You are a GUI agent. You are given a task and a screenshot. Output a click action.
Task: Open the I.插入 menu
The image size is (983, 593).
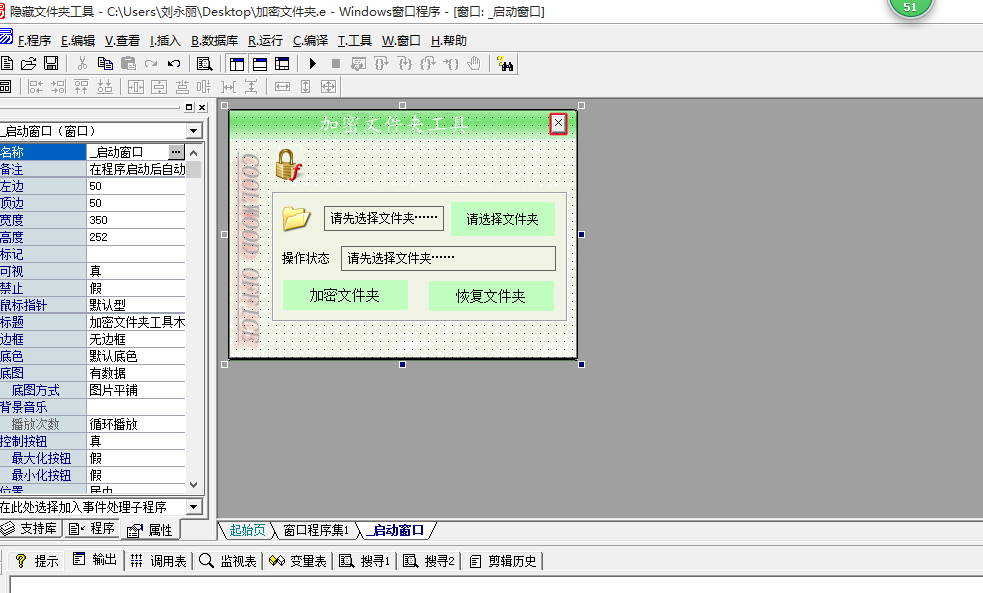pyautogui.click(x=165, y=41)
